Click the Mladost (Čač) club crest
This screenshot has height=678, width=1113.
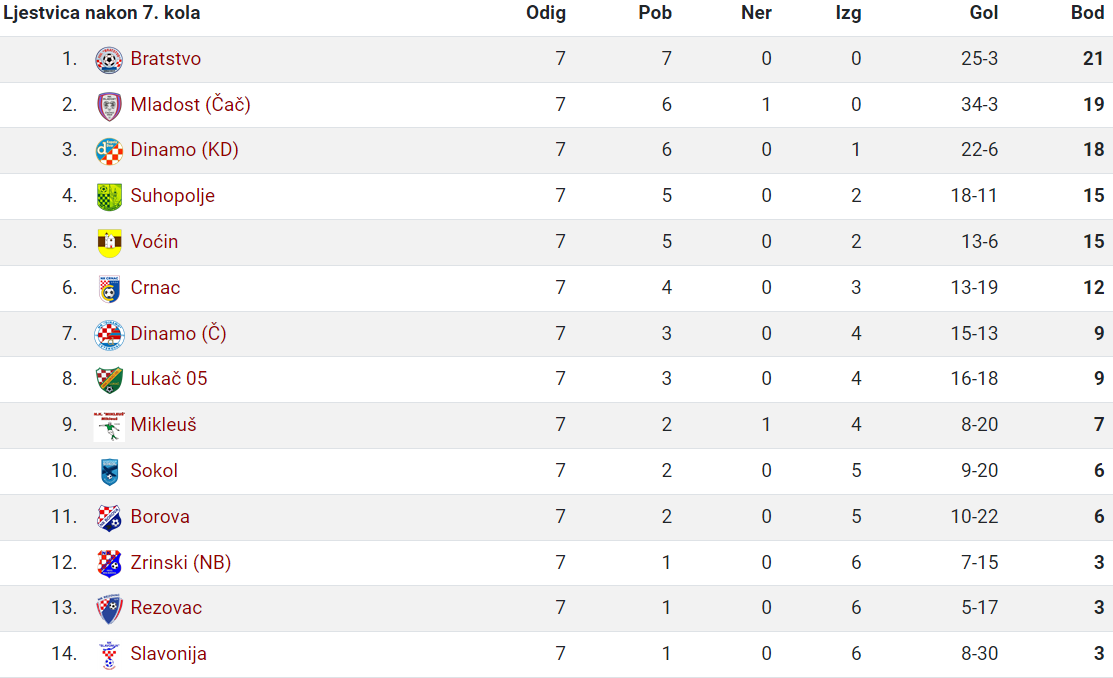[x=109, y=106]
